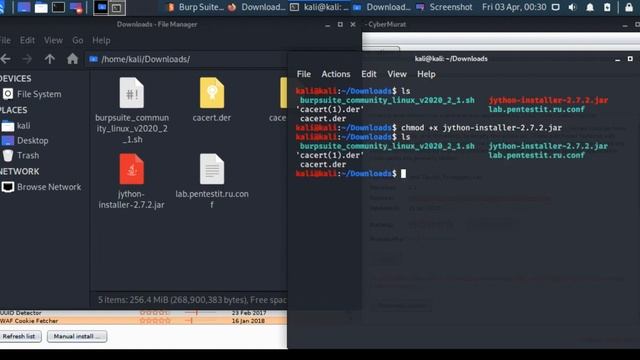Open the terminal Actions menu
The height and width of the screenshot is (360, 640).
pos(336,74)
